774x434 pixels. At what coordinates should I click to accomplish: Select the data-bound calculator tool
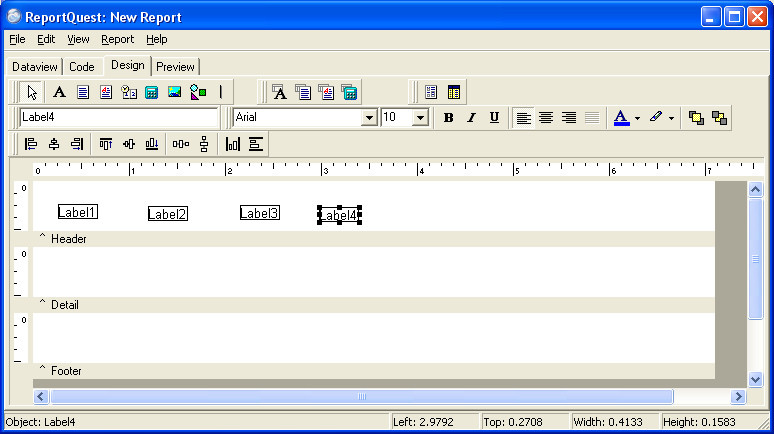pos(349,92)
